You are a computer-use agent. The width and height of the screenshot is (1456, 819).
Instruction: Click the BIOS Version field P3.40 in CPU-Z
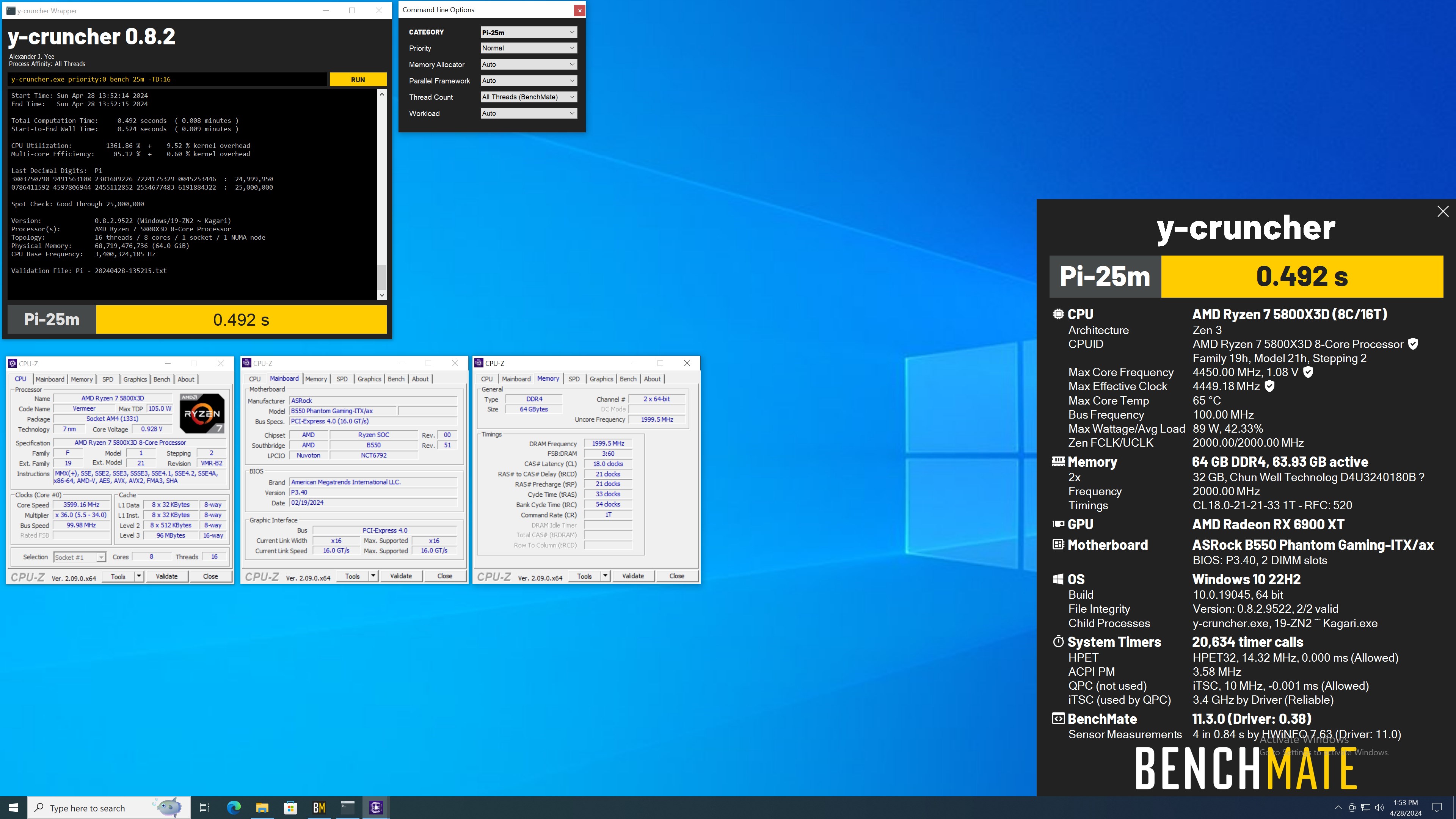pos(373,492)
